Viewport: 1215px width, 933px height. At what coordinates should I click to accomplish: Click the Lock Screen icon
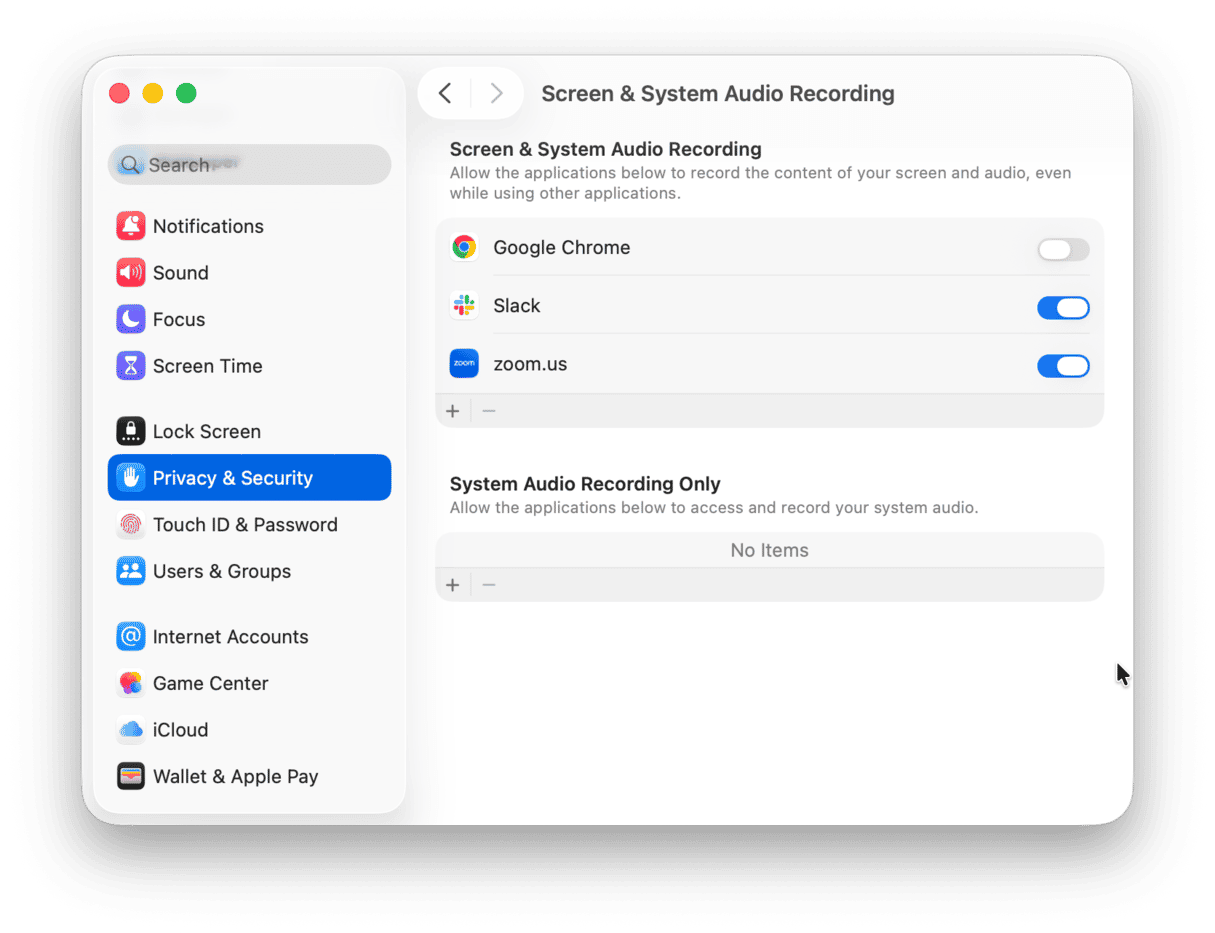point(131,432)
